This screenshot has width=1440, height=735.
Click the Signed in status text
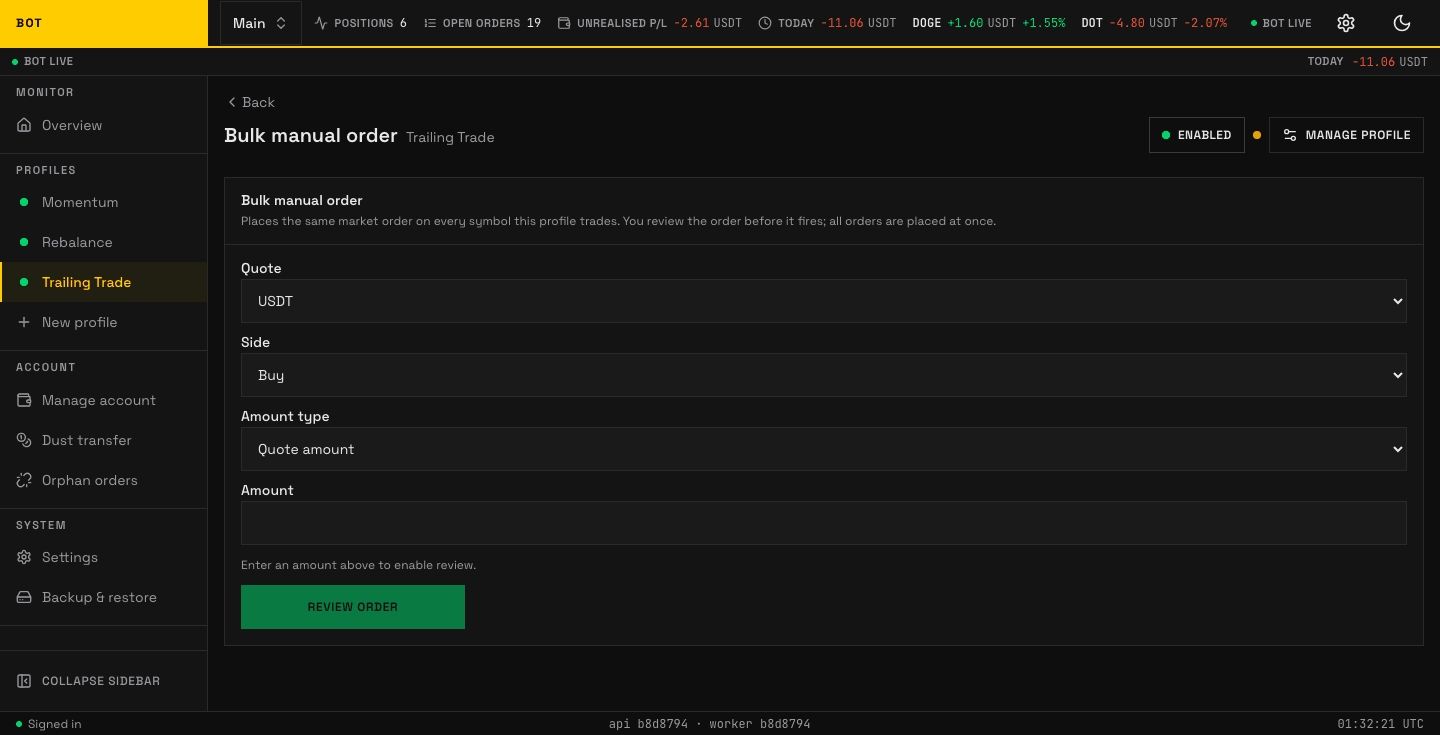54,724
